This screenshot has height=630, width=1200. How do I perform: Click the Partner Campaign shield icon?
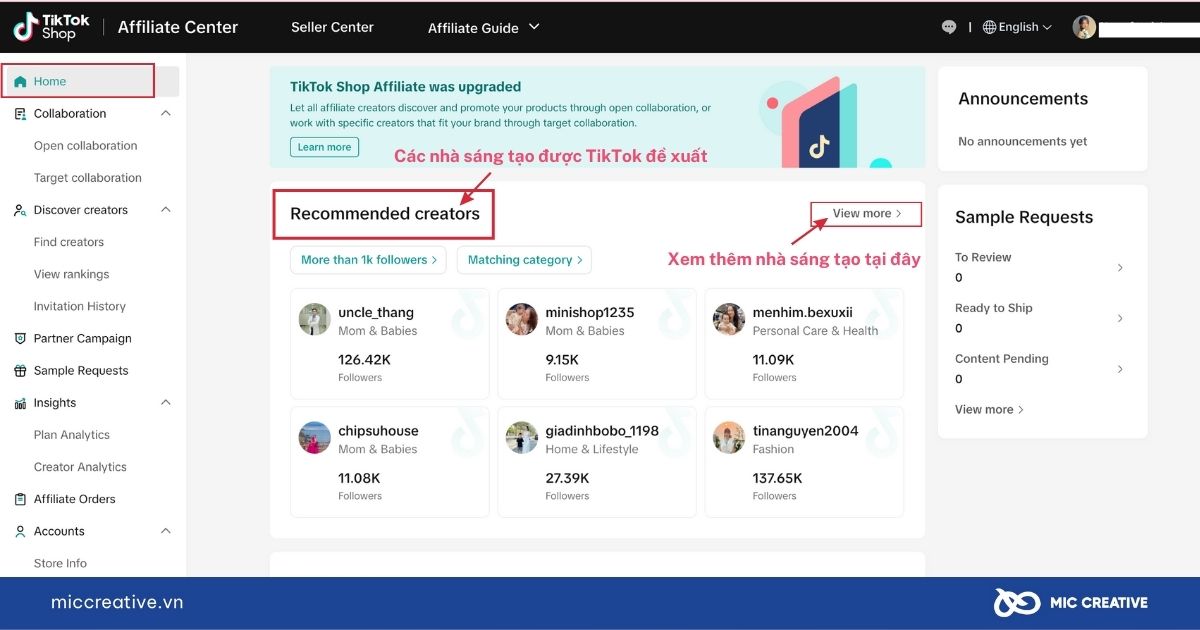coord(20,339)
